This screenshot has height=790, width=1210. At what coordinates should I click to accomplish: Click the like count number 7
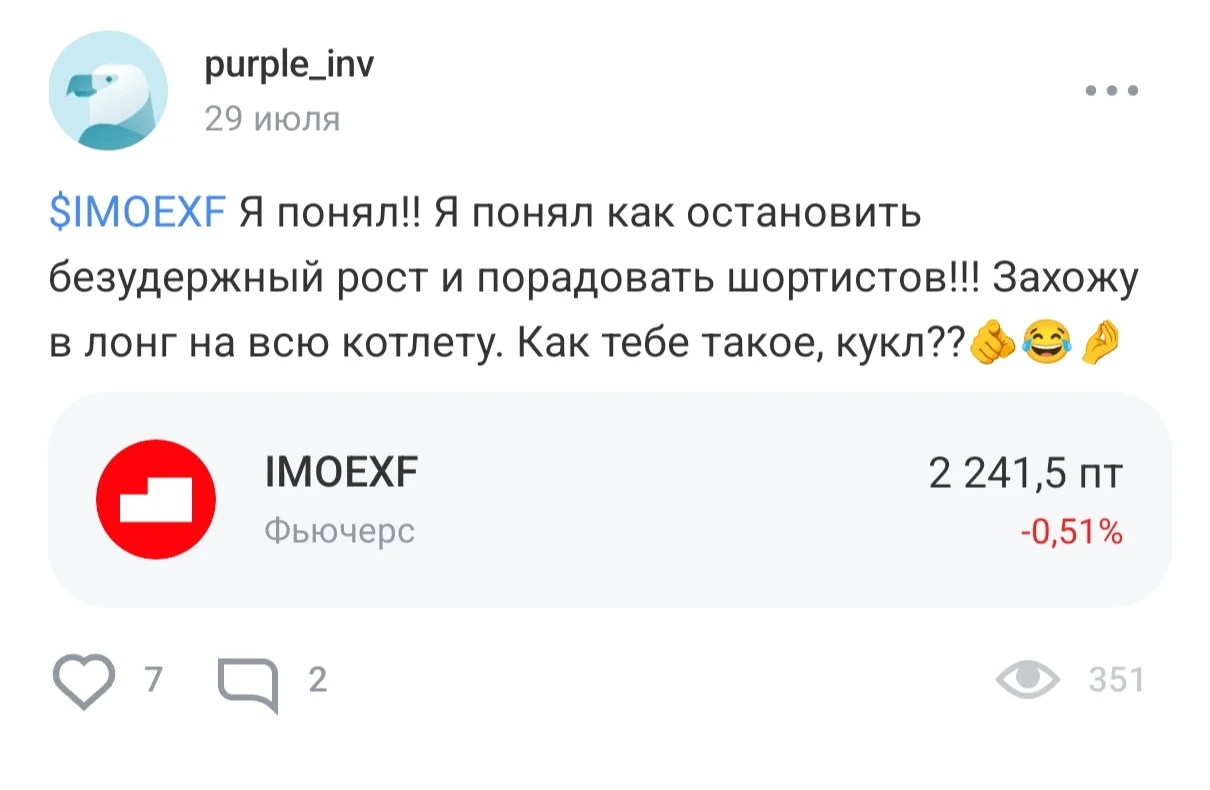coord(153,680)
